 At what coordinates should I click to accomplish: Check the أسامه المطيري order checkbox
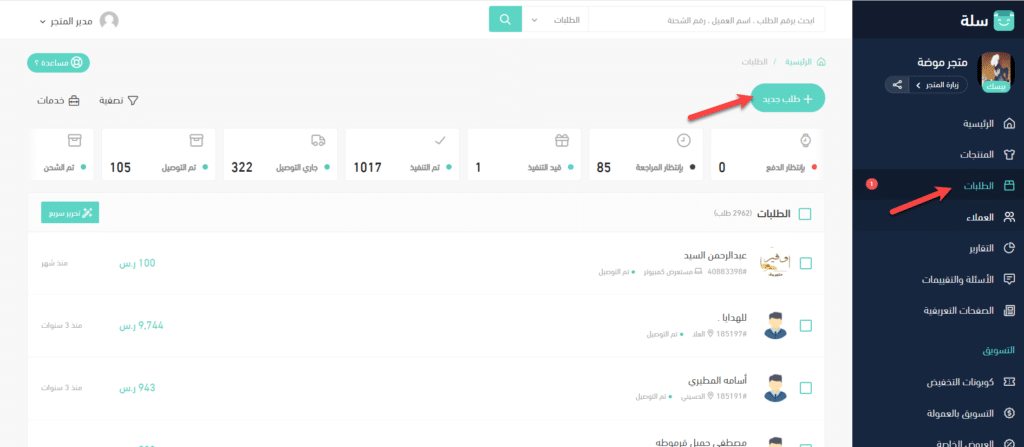pyautogui.click(x=806, y=388)
